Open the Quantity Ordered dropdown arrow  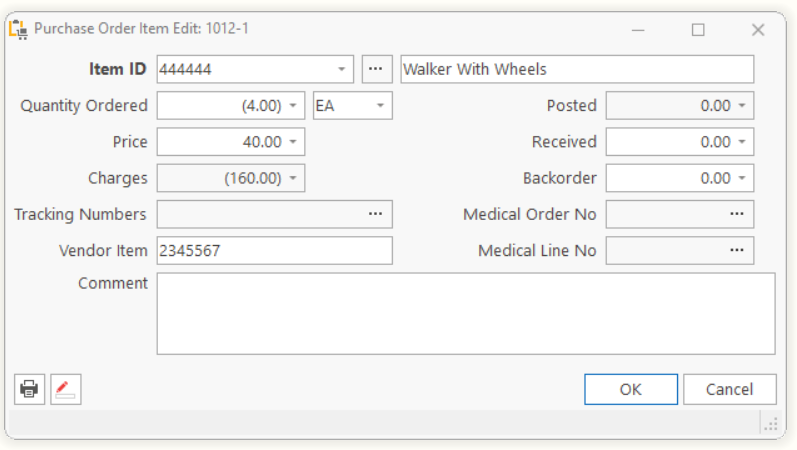click(x=293, y=105)
